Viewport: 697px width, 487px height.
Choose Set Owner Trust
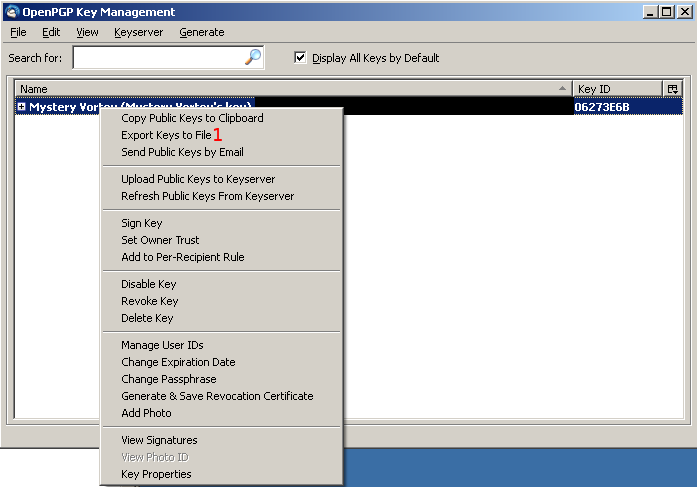pos(221,240)
